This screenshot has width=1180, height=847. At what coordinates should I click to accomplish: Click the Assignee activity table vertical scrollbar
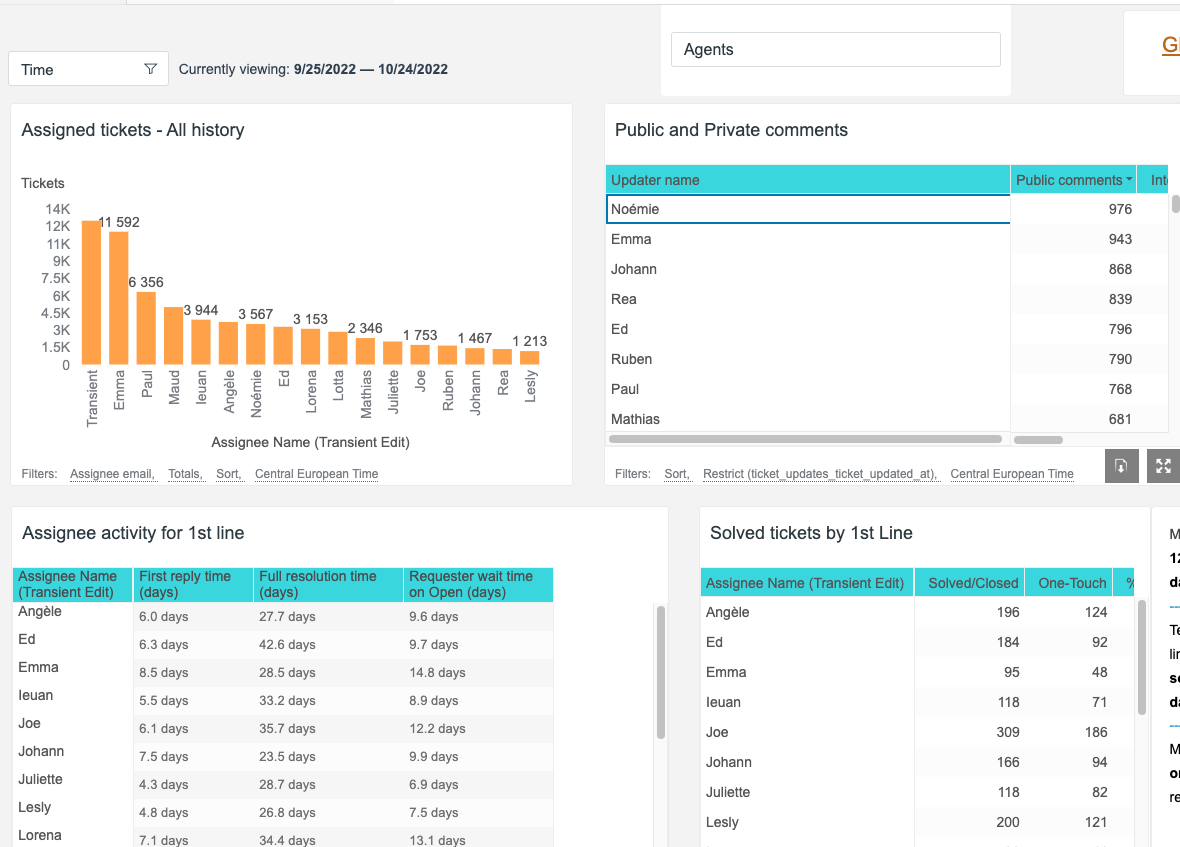point(660,672)
